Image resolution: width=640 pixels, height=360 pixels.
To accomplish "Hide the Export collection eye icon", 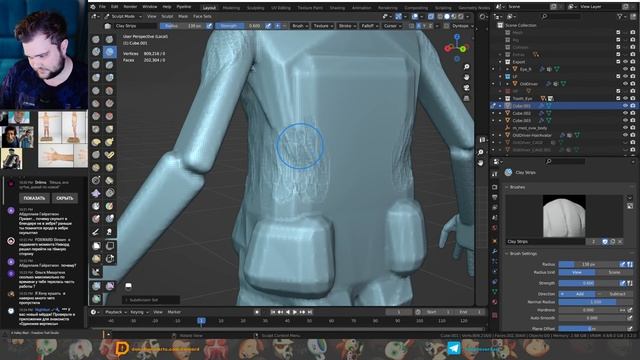I will click(x=625, y=62).
